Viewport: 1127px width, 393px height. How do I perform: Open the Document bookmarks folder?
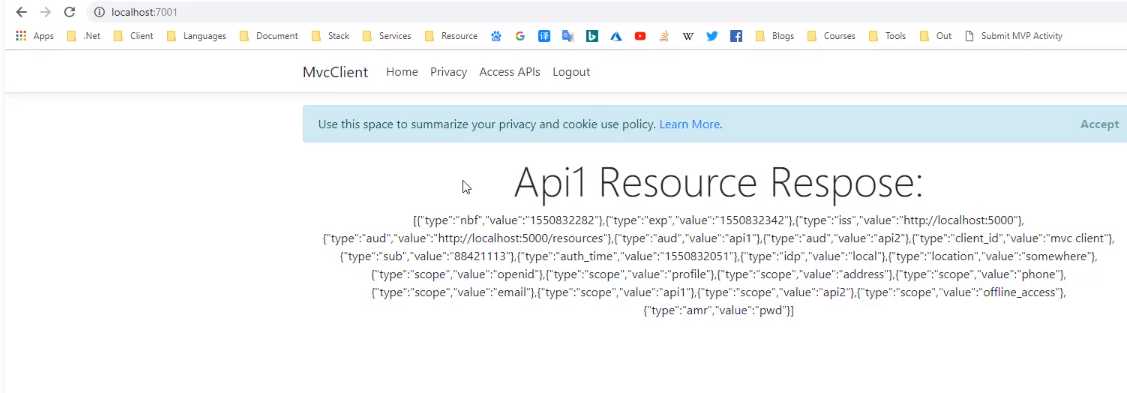269,36
